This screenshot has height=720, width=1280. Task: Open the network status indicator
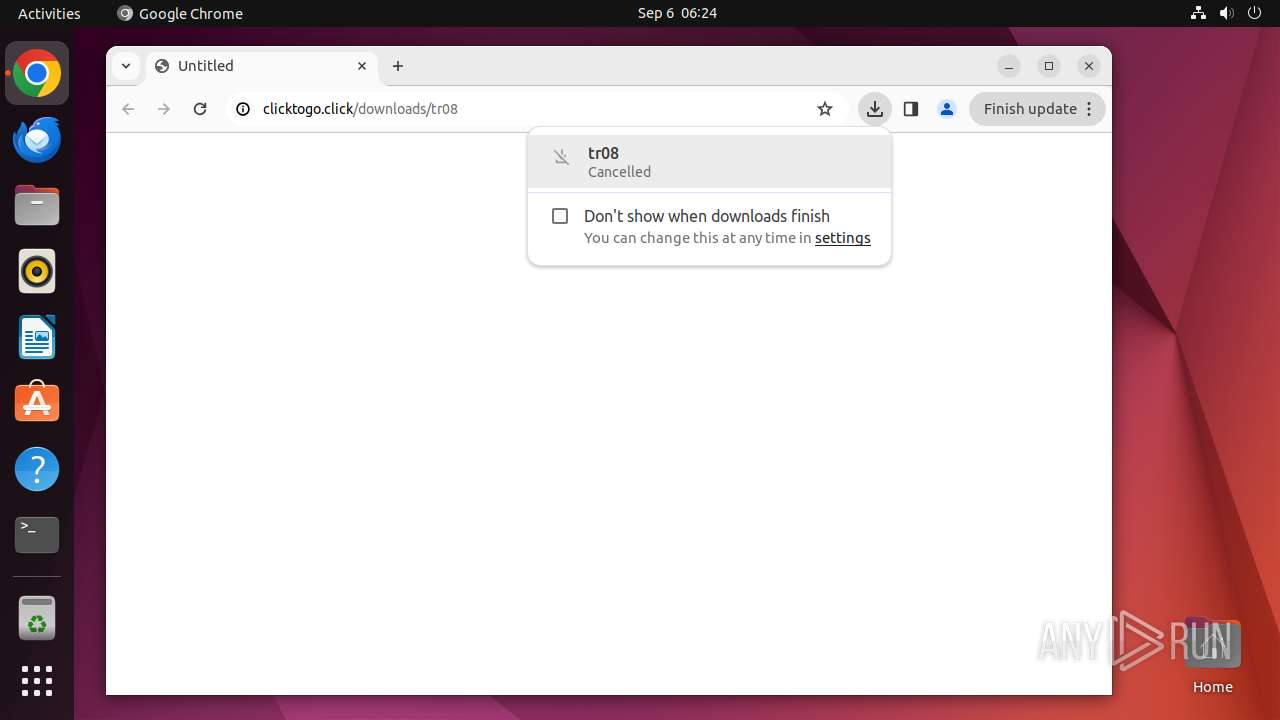point(1198,13)
